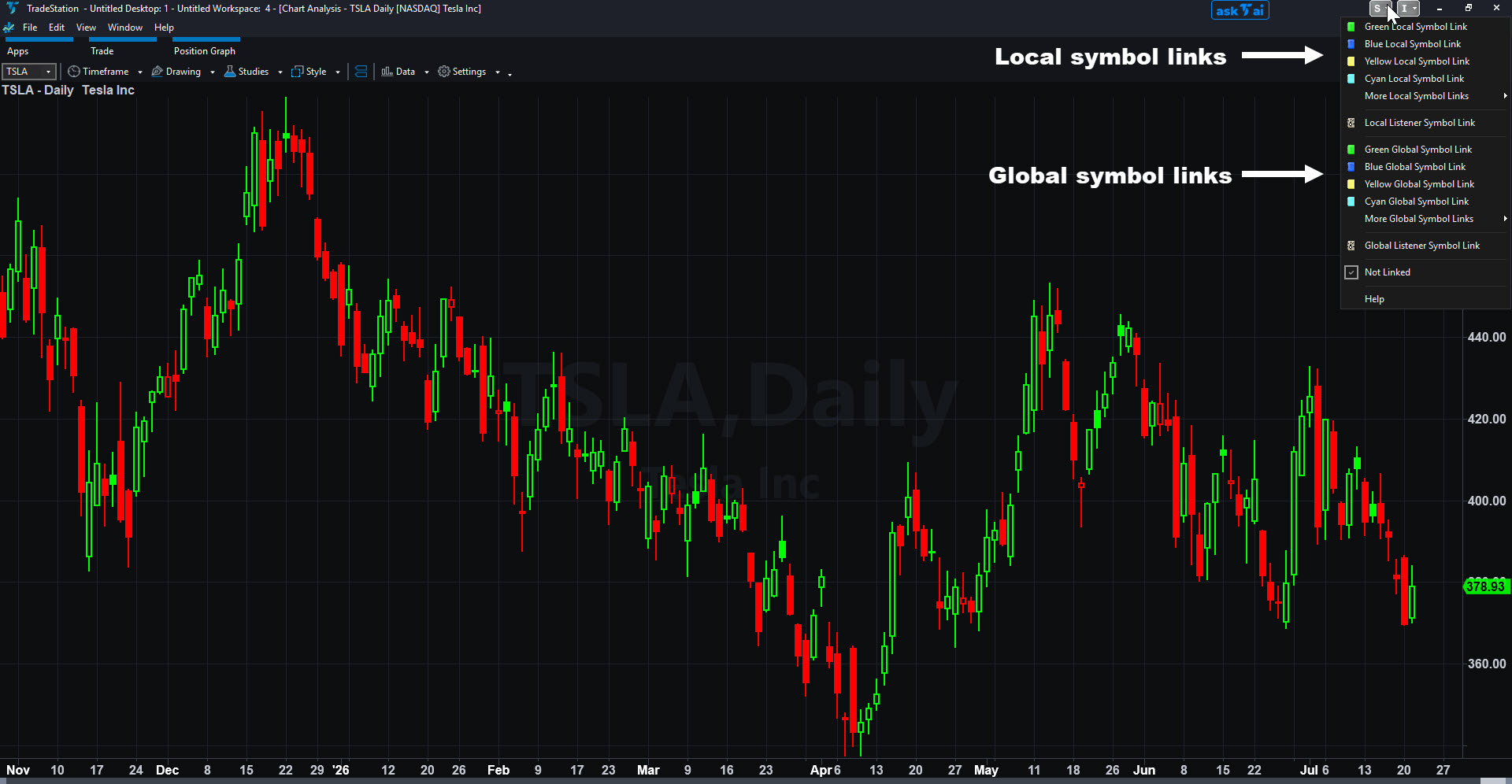Click the 400.00 price axis label

click(1487, 501)
